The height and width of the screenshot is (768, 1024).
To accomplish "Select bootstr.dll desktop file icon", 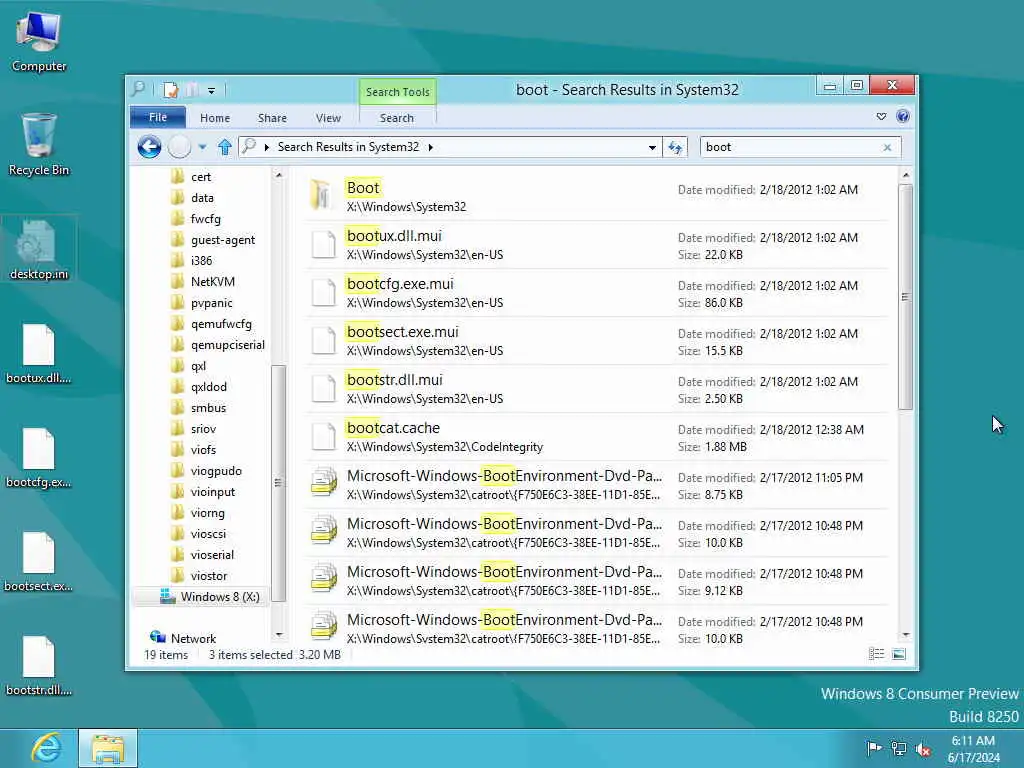I will tap(39, 665).
